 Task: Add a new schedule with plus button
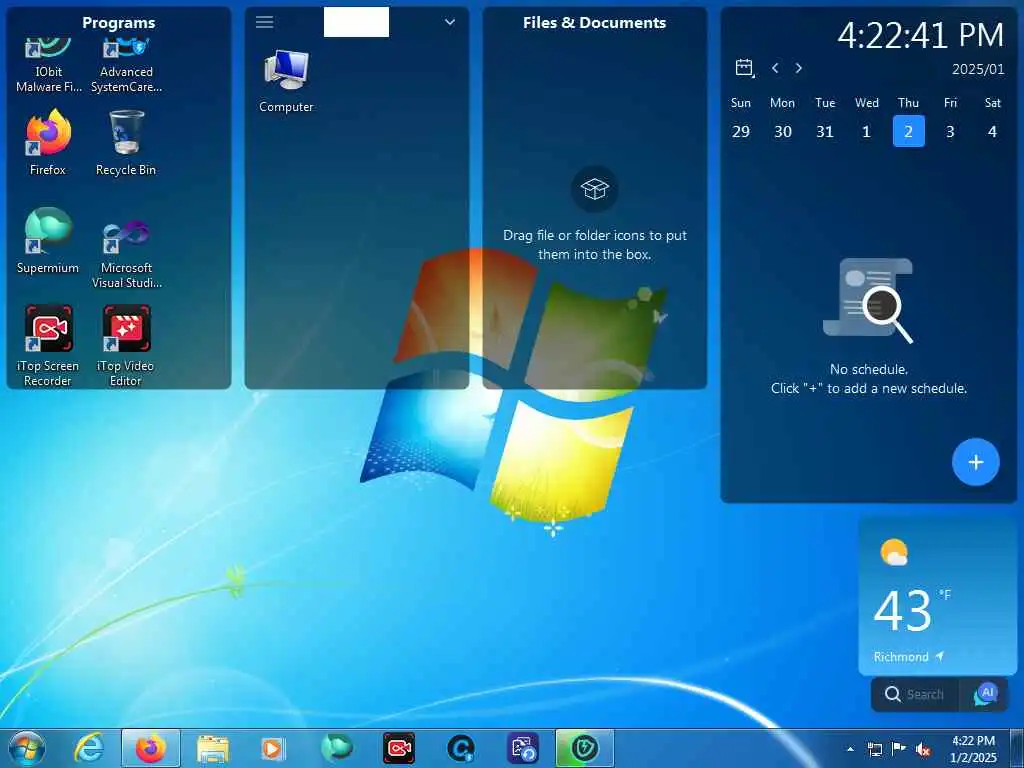click(976, 462)
